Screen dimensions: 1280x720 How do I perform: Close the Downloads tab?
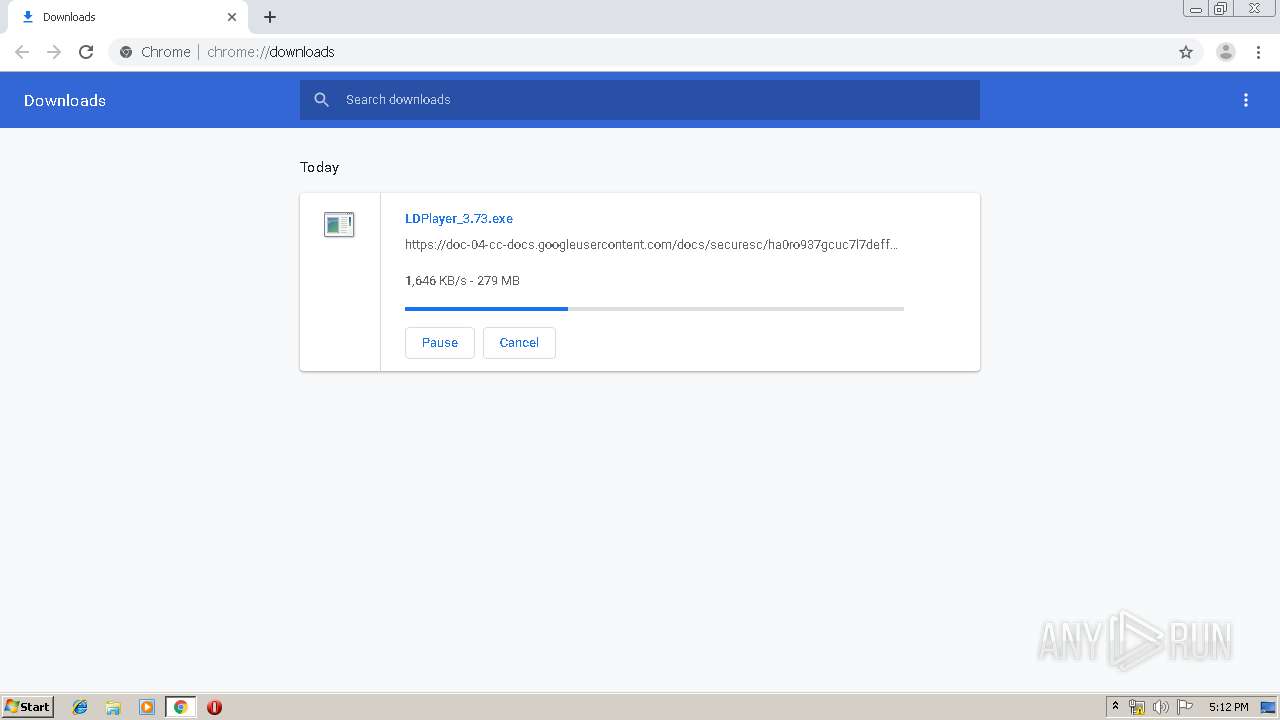point(232,17)
